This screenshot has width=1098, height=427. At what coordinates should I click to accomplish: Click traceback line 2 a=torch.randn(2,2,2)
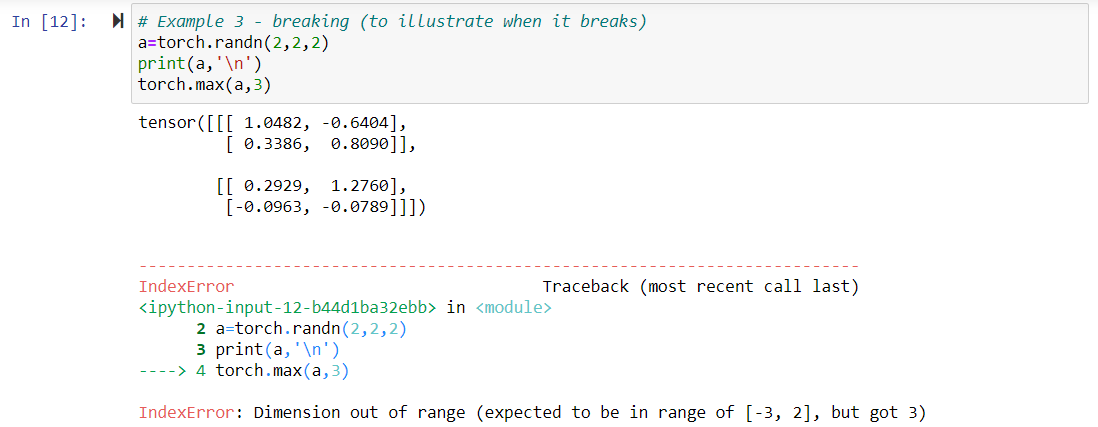(x=302, y=329)
